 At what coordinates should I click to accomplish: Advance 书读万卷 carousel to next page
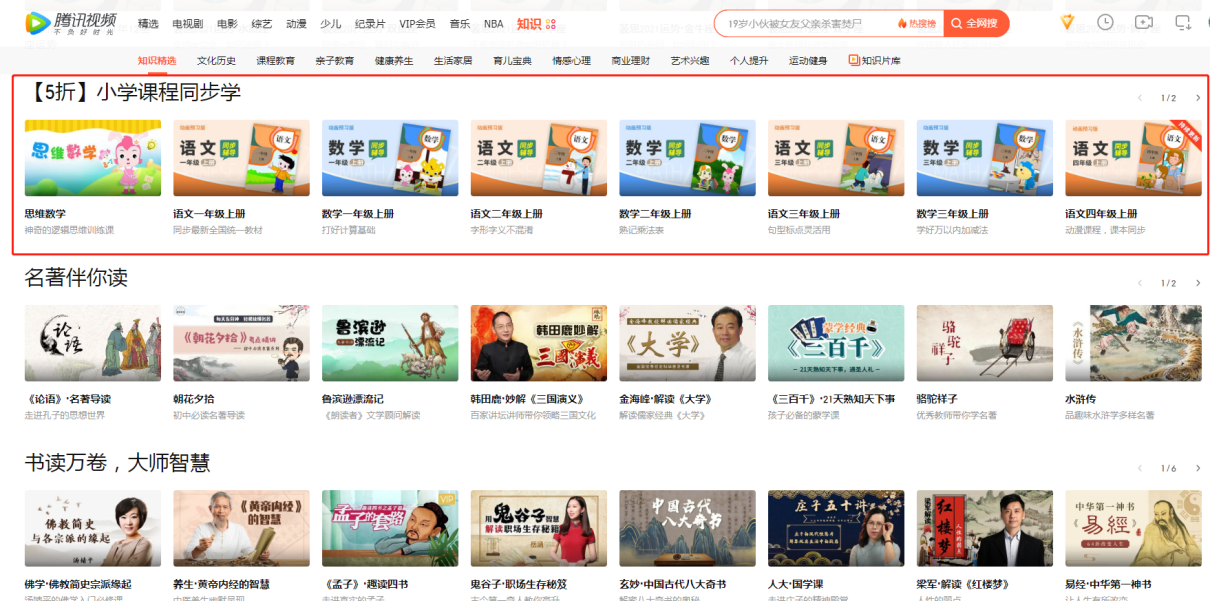coord(1198,468)
